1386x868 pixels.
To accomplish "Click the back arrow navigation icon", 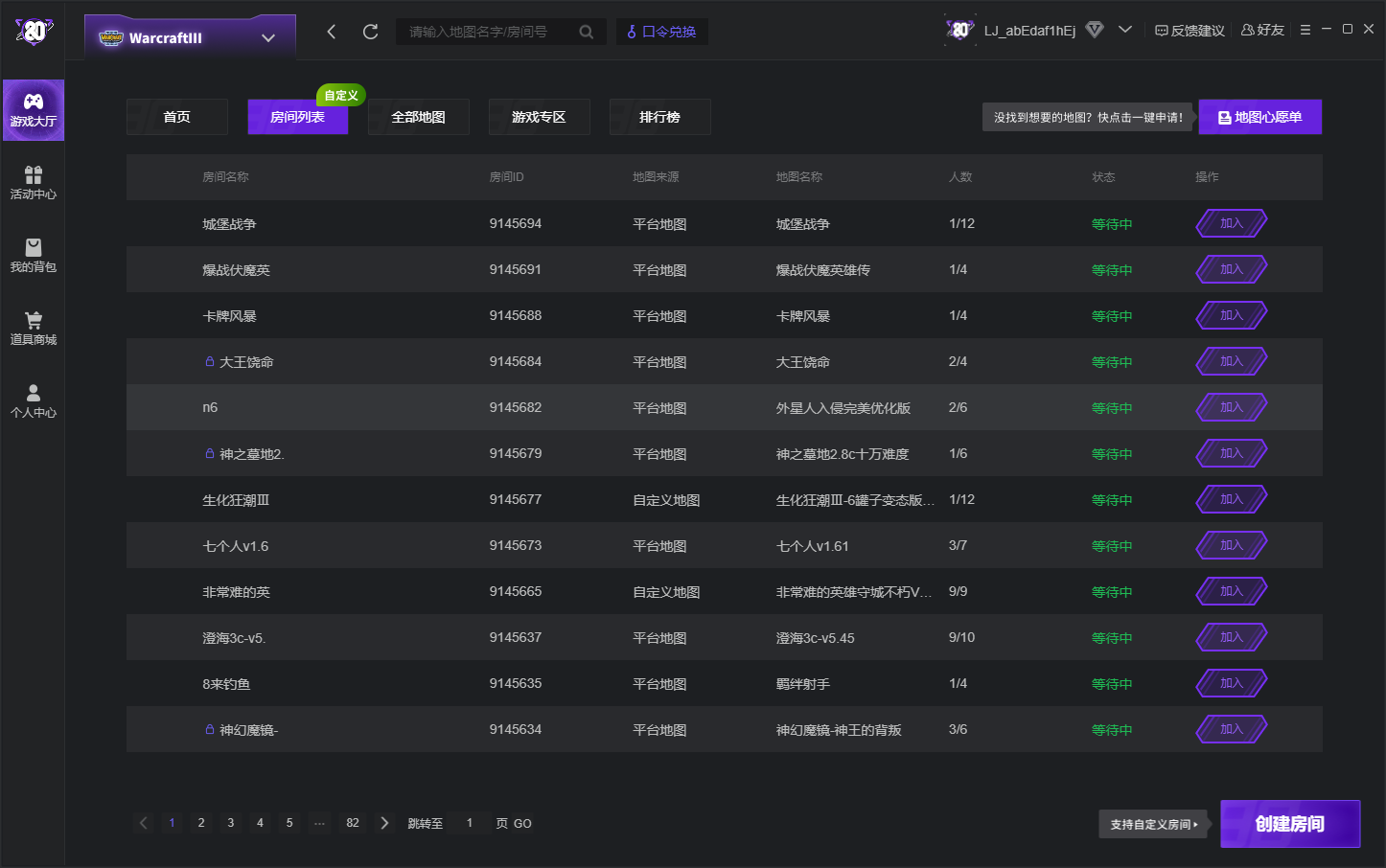I will click(x=332, y=32).
